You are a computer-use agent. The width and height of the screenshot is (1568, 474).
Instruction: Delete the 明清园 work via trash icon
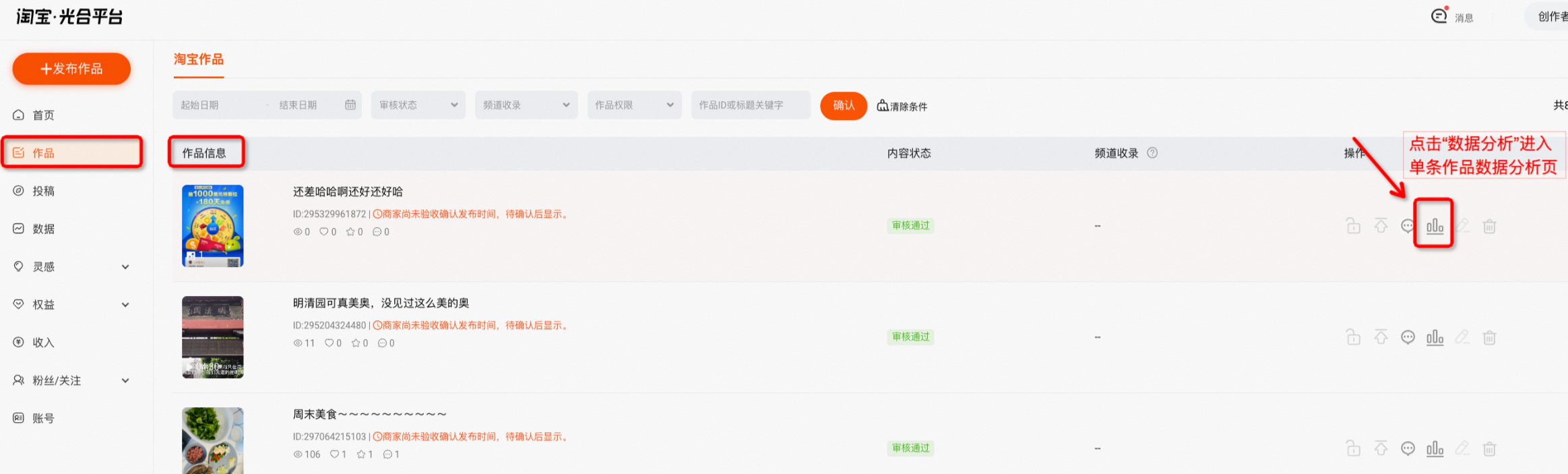click(x=1489, y=337)
